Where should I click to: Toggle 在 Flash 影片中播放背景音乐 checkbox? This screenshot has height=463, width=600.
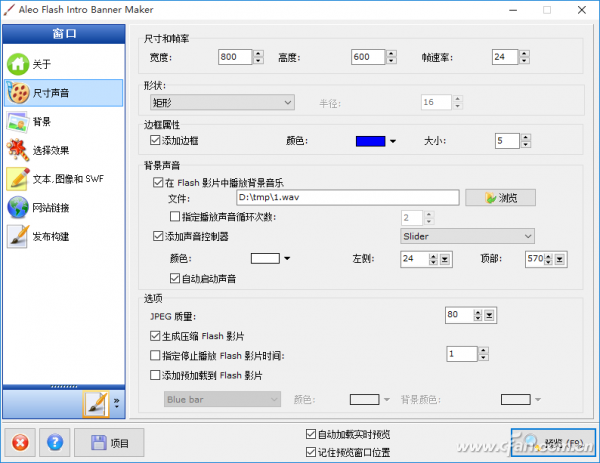point(158,182)
